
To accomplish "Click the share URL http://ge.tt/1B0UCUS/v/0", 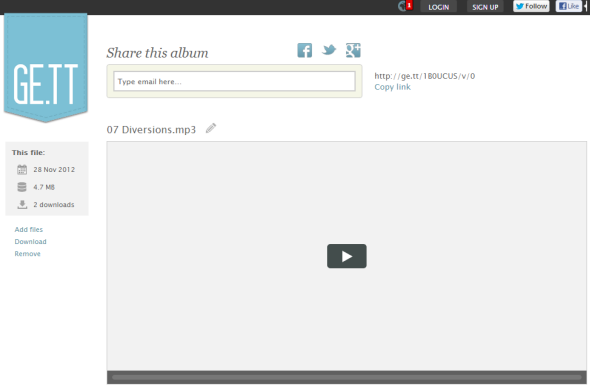I will coord(424,76).
